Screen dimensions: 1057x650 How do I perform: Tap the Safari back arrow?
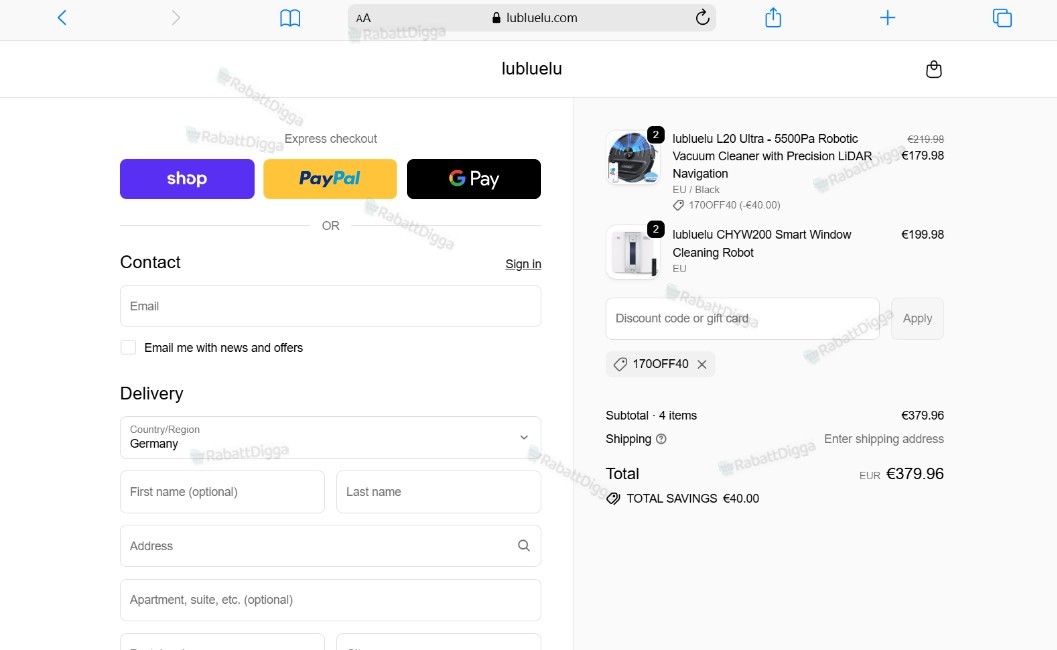point(62,18)
